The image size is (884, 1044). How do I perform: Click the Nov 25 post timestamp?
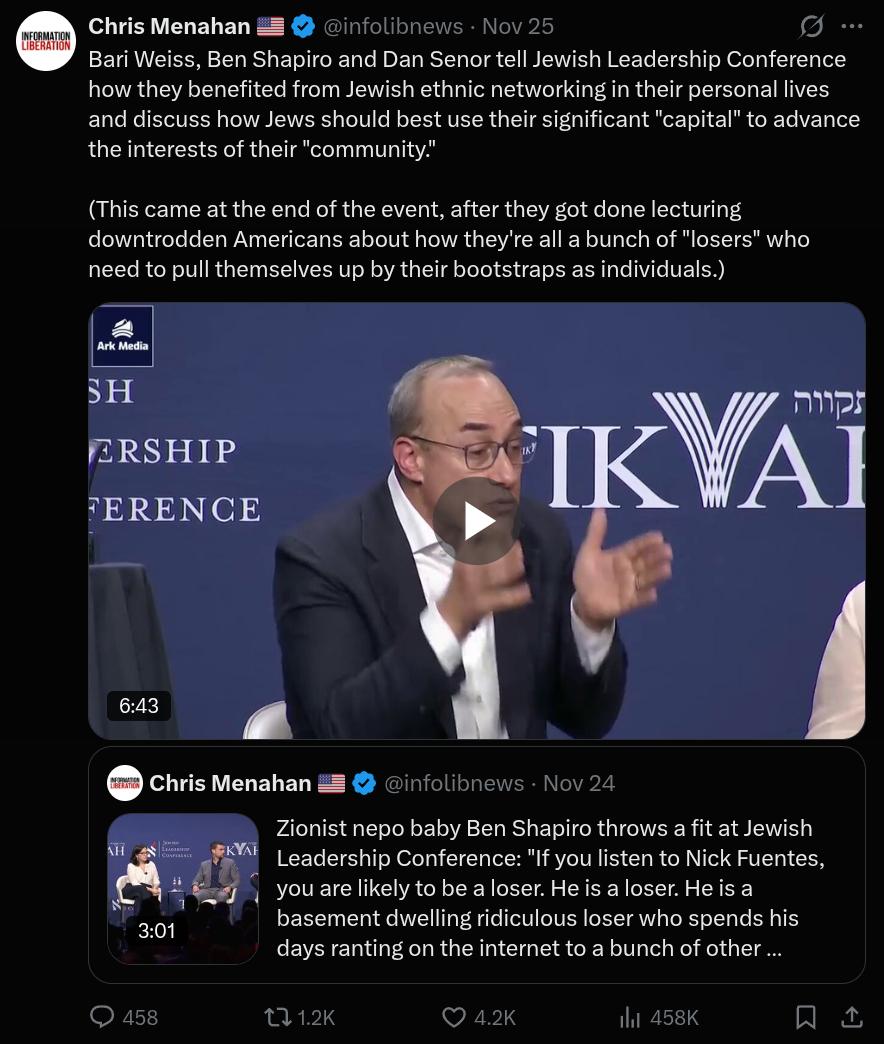(518, 27)
